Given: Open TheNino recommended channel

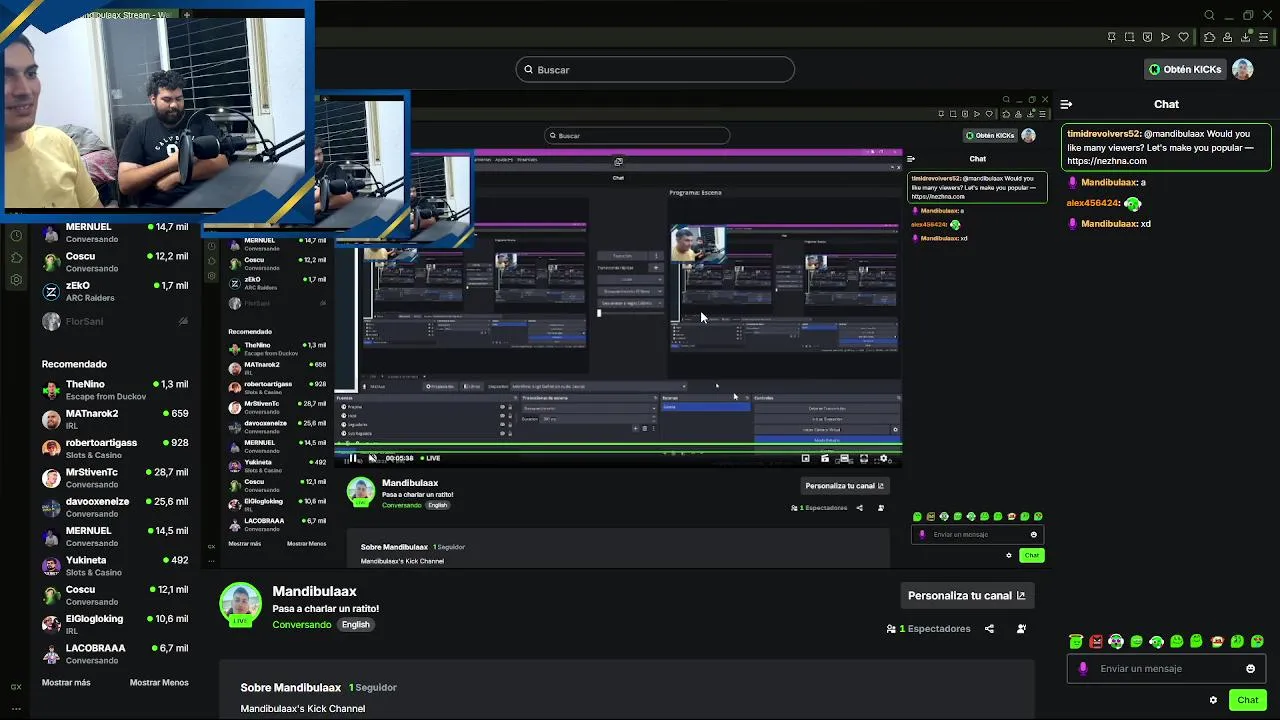Looking at the screenshot, I should coord(115,390).
